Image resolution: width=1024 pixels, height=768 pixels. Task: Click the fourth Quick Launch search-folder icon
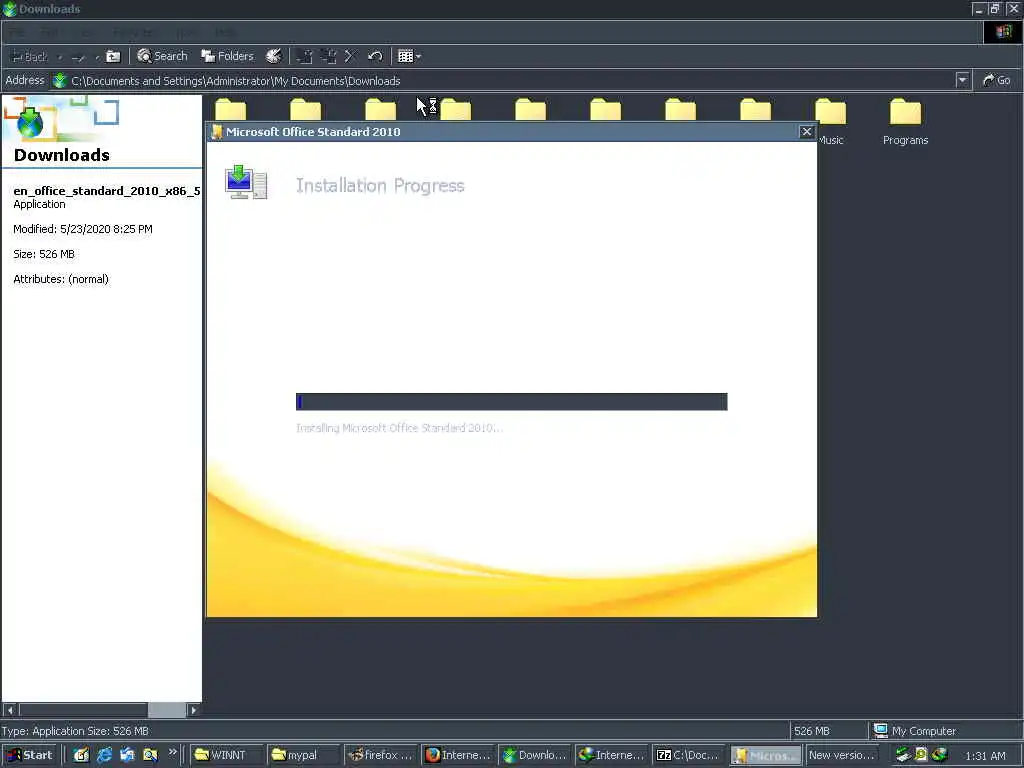point(150,755)
